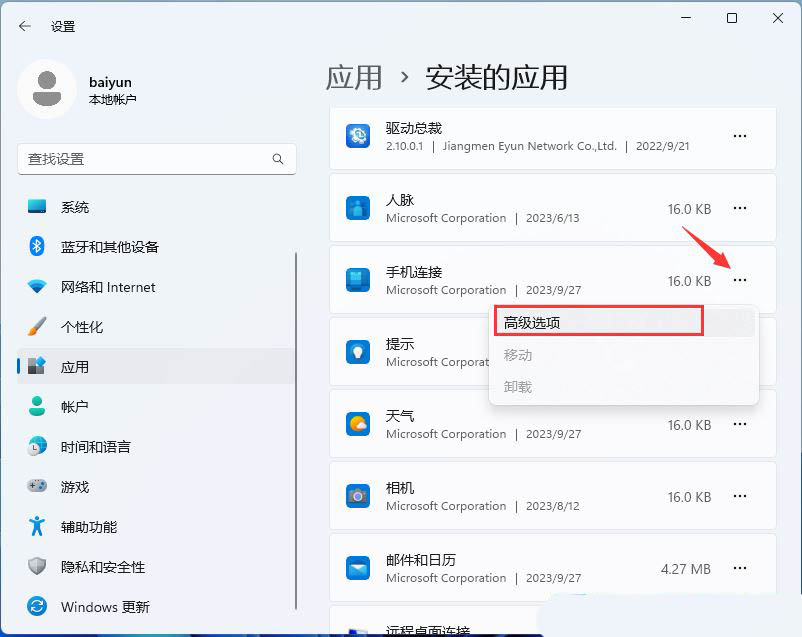
Task: Open more options for 驱动总裁
Action: [739, 136]
